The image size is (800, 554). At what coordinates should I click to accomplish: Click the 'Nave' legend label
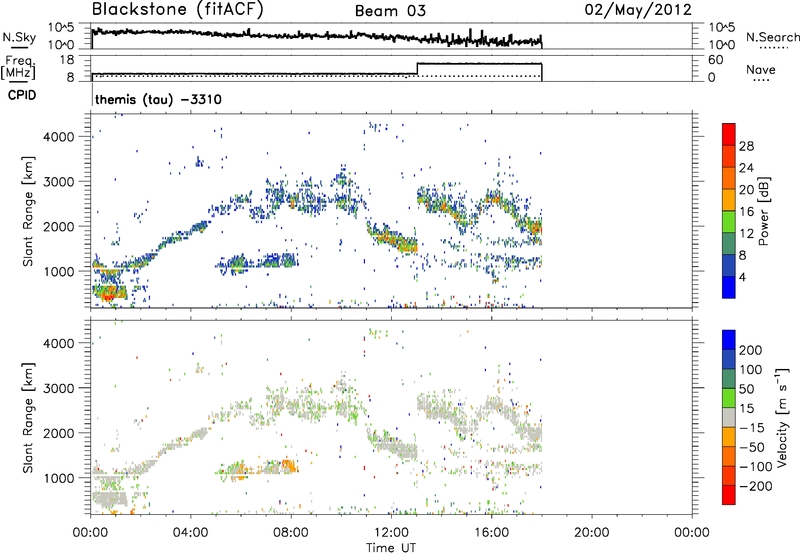pos(760,70)
